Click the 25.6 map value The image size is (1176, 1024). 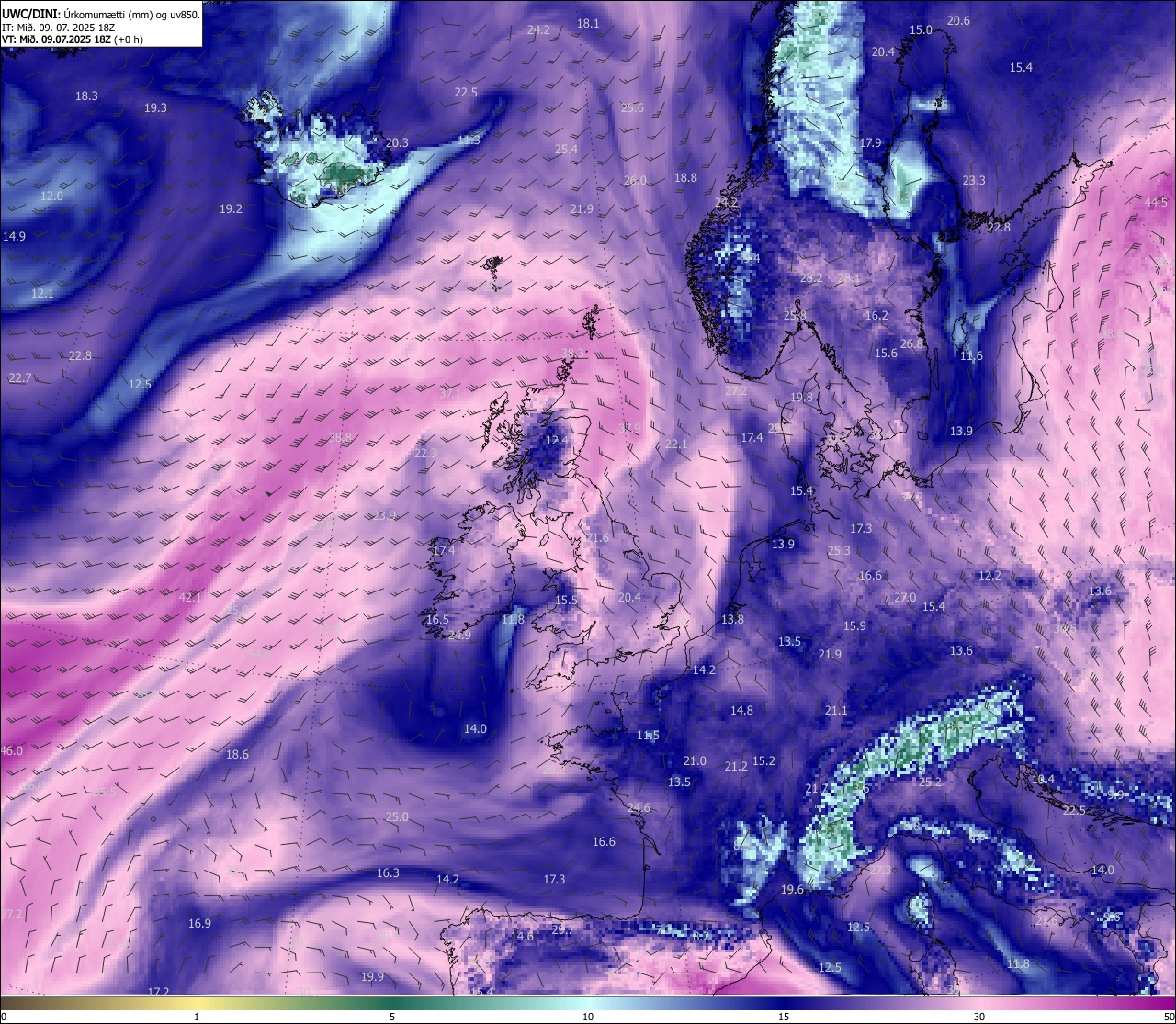pyautogui.click(x=632, y=107)
